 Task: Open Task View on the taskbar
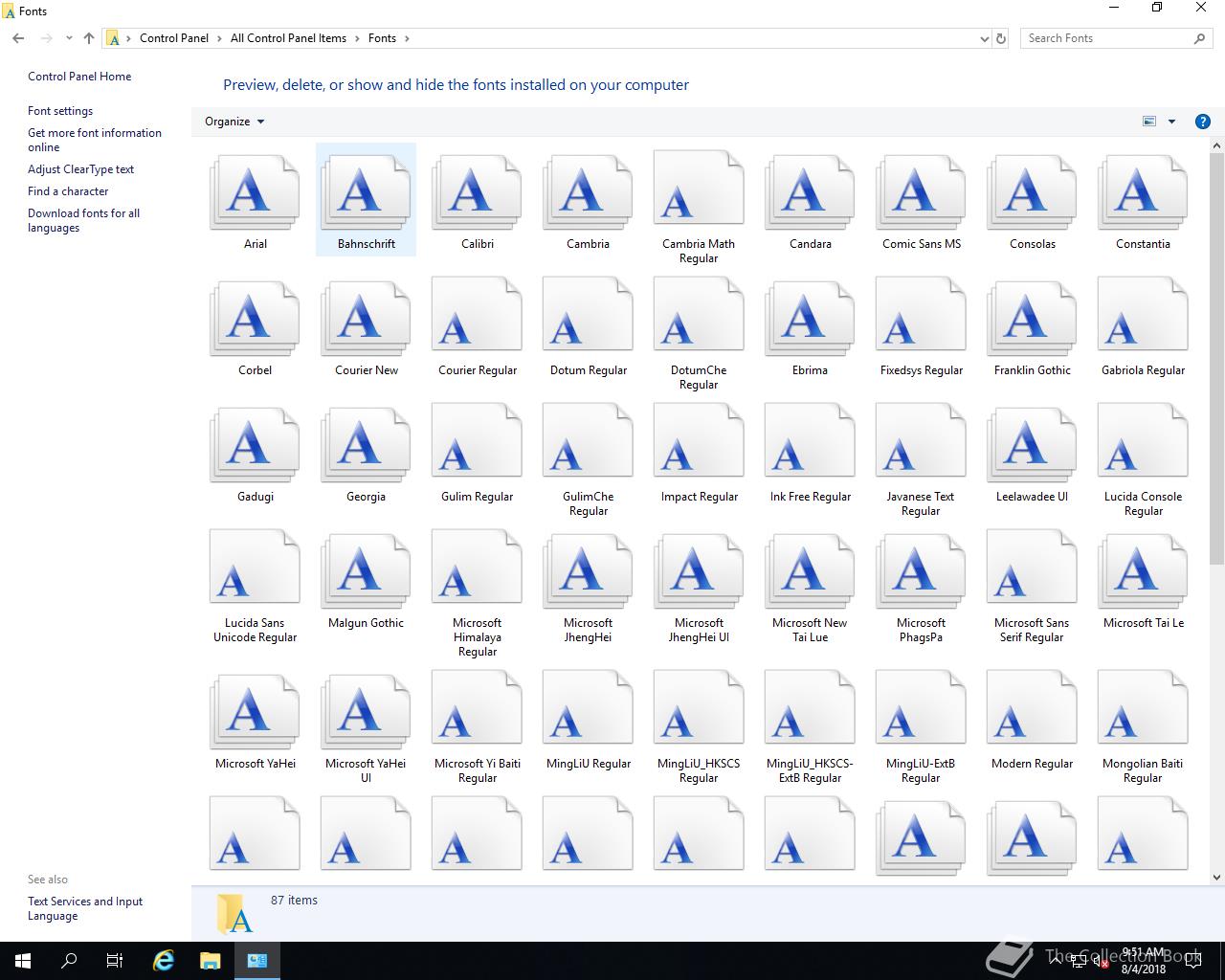point(115,961)
